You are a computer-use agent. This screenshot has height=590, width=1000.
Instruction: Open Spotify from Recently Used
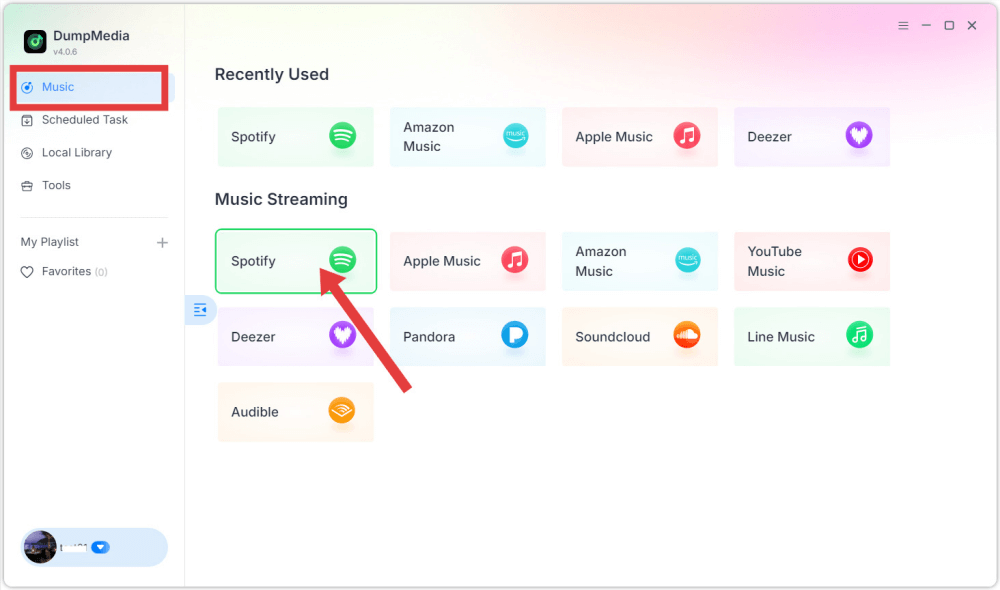click(x=295, y=137)
